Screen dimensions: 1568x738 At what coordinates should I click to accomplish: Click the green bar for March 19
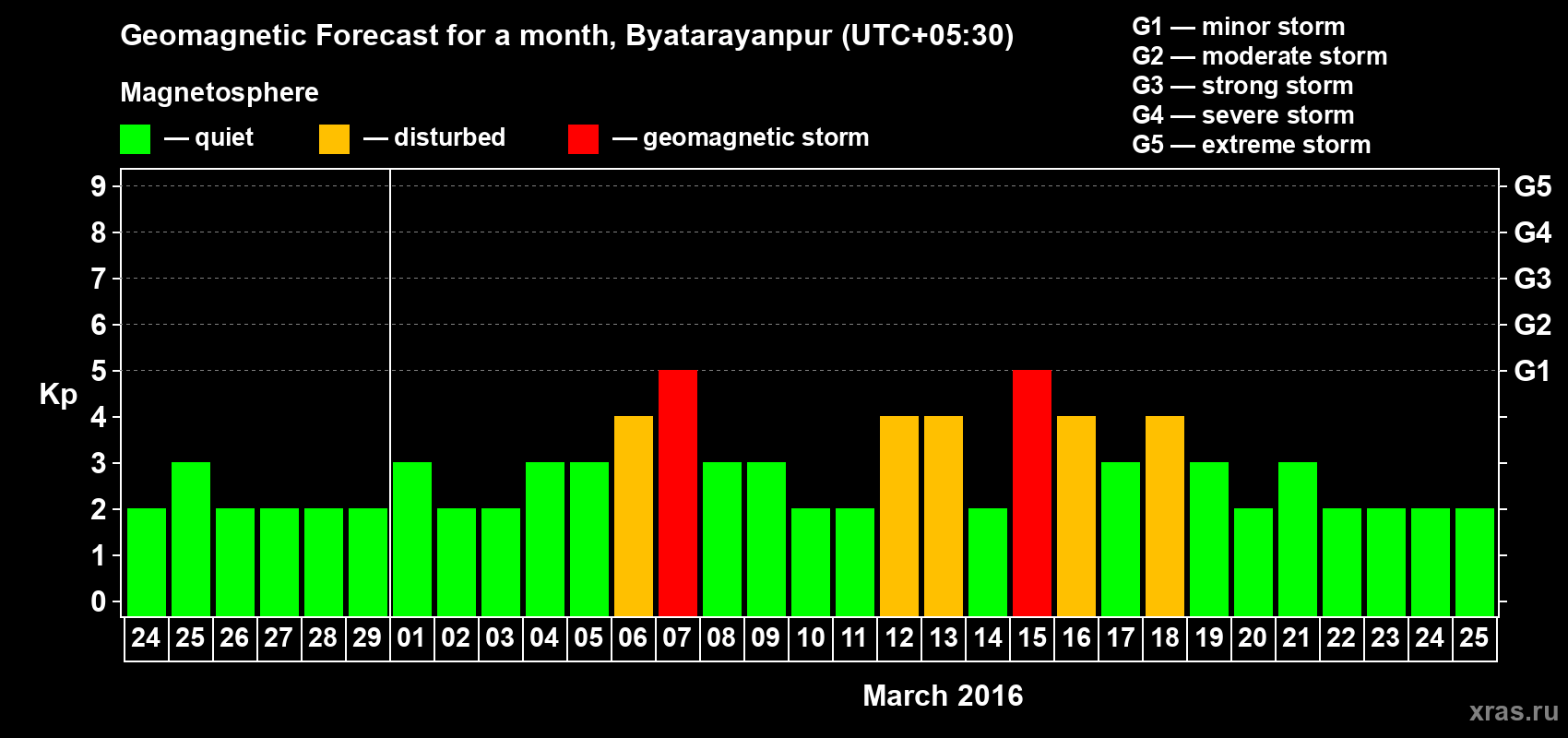1209,540
